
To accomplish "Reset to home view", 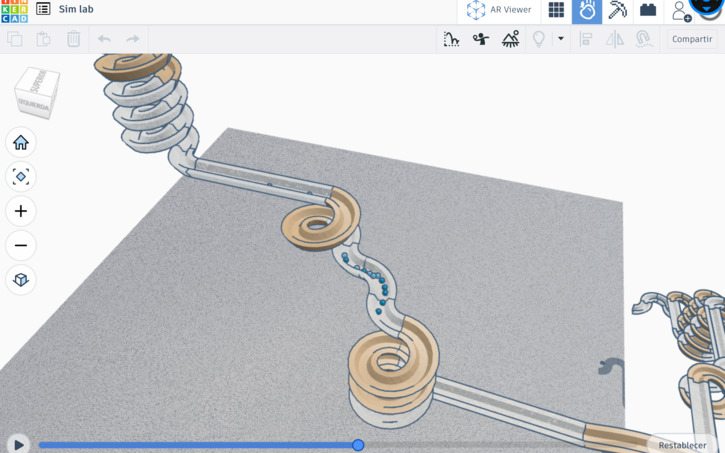I will pyautogui.click(x=21, y=142).
